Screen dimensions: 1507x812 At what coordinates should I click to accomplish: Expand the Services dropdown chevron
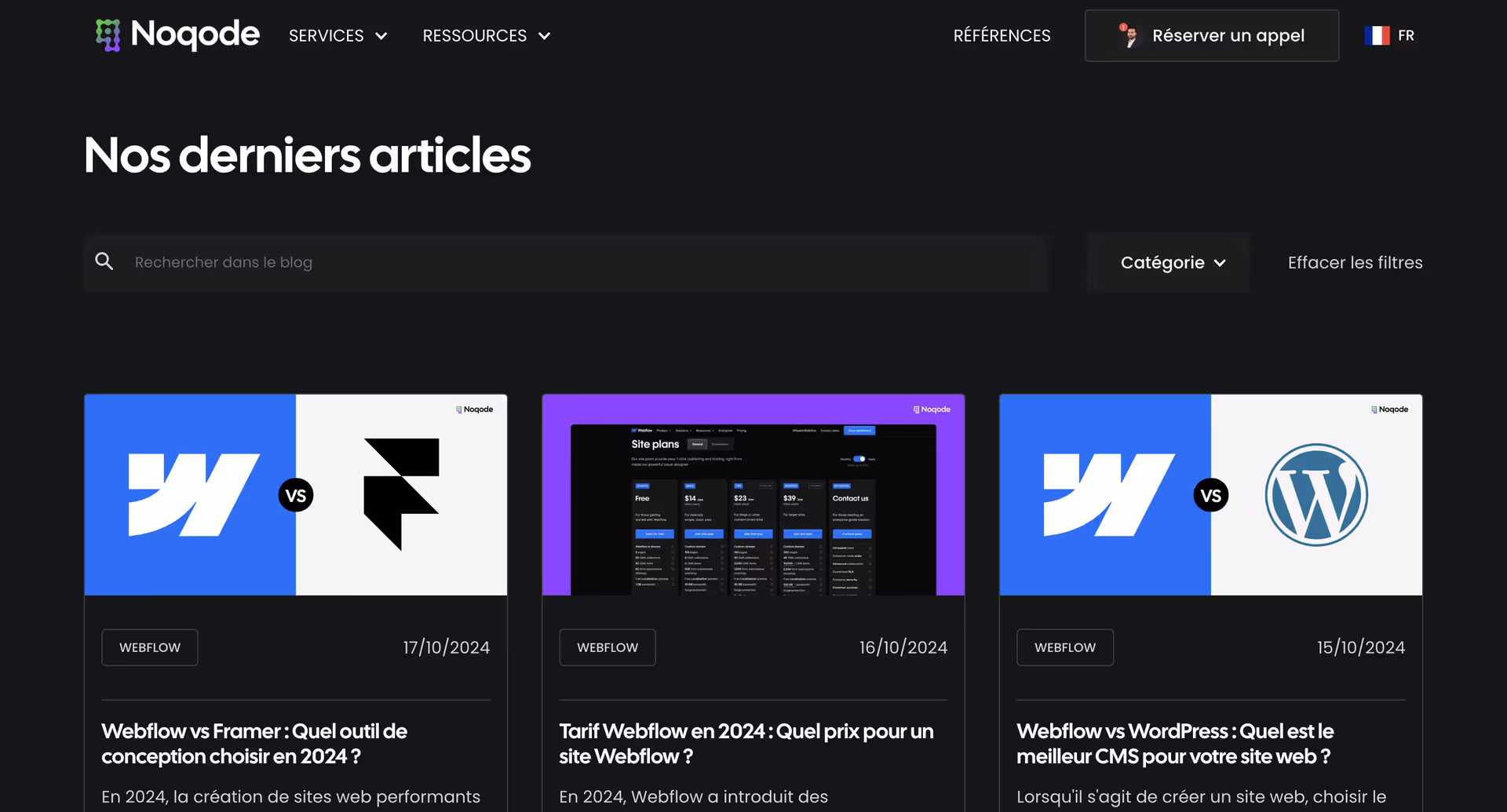tap(381, 36)
